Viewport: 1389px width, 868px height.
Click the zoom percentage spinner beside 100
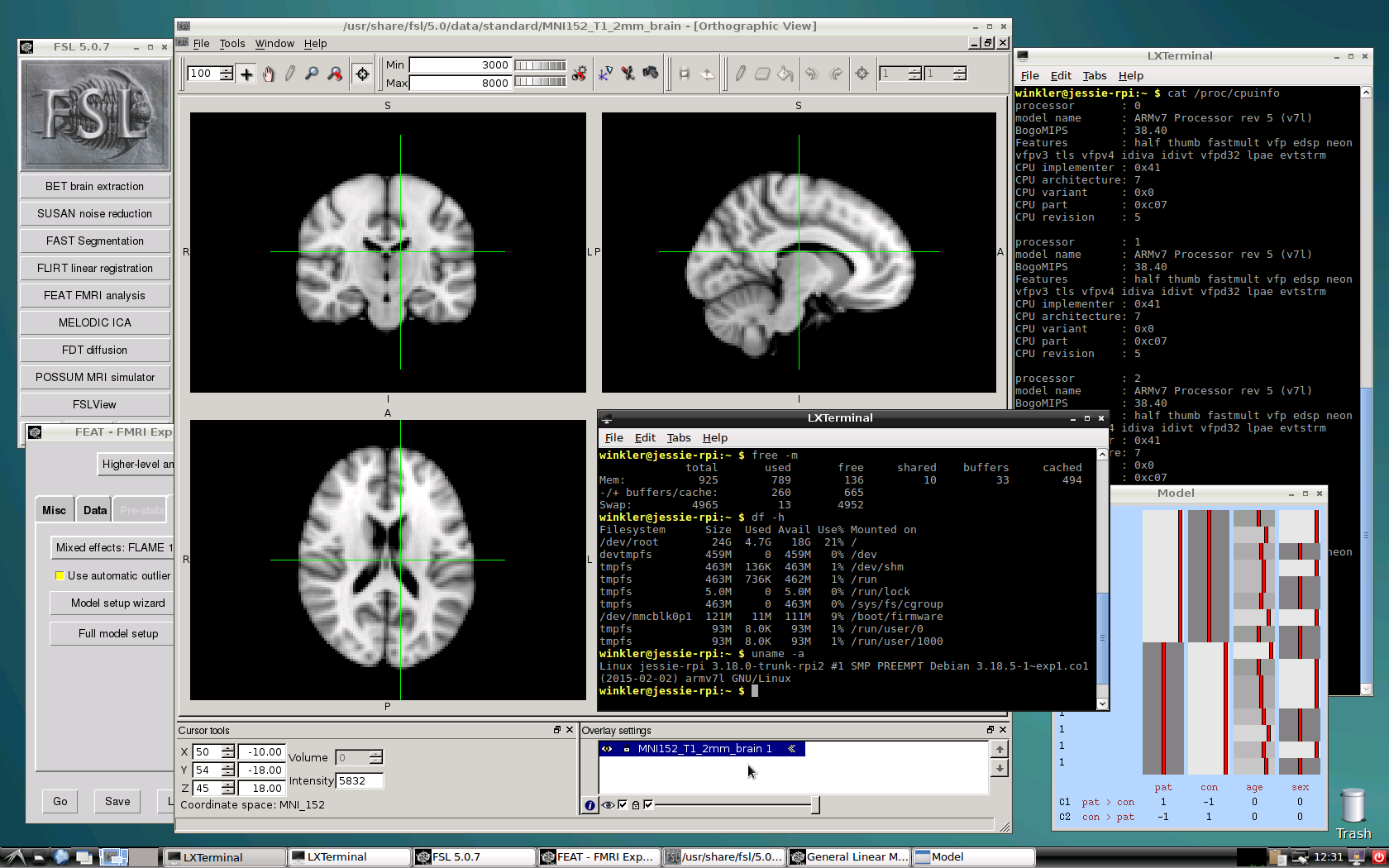tap(226, 74)
